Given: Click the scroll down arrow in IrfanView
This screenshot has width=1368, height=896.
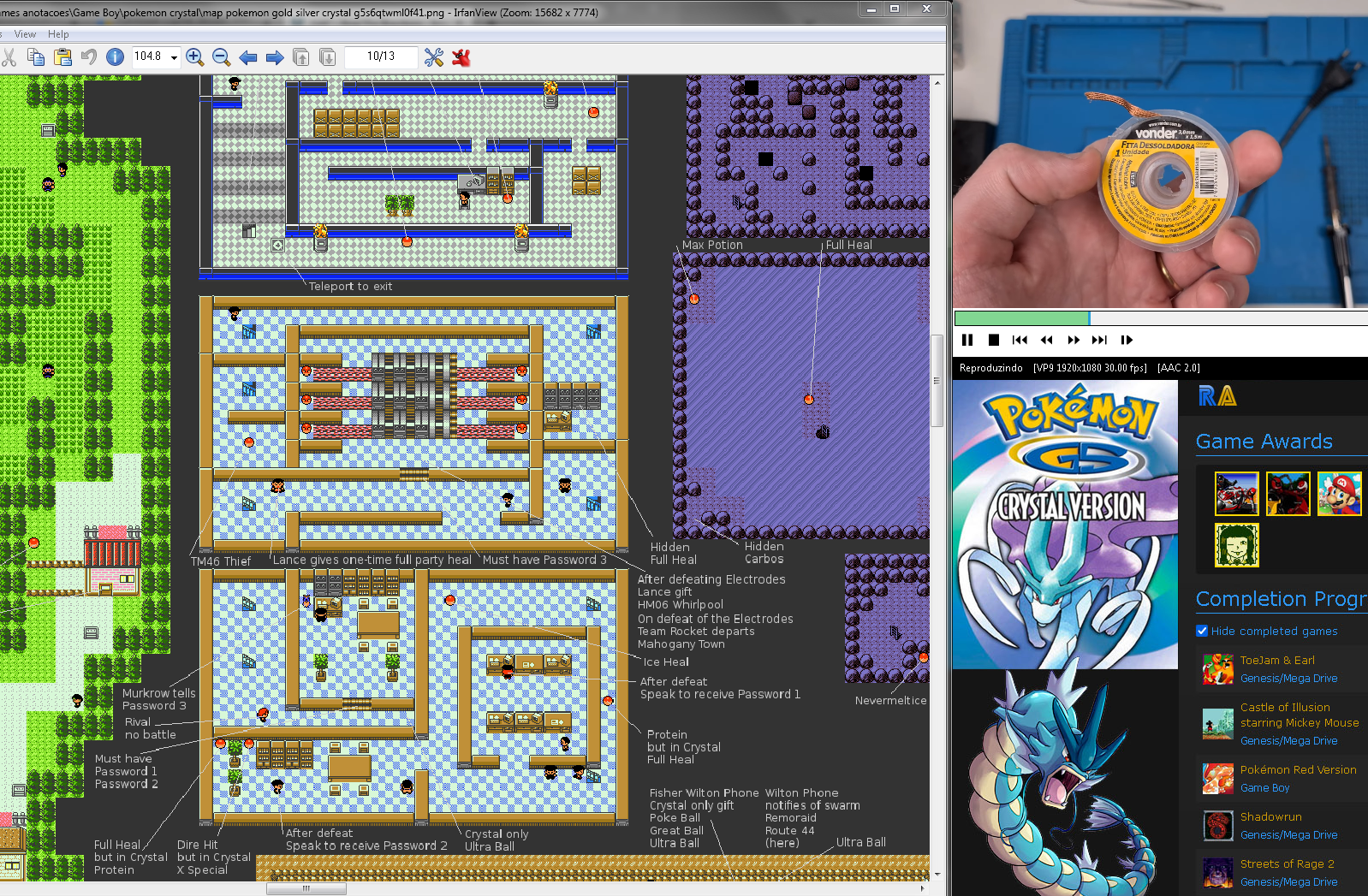Looking at the screenshot, I should pyautogui.click(x=937, y=875).
